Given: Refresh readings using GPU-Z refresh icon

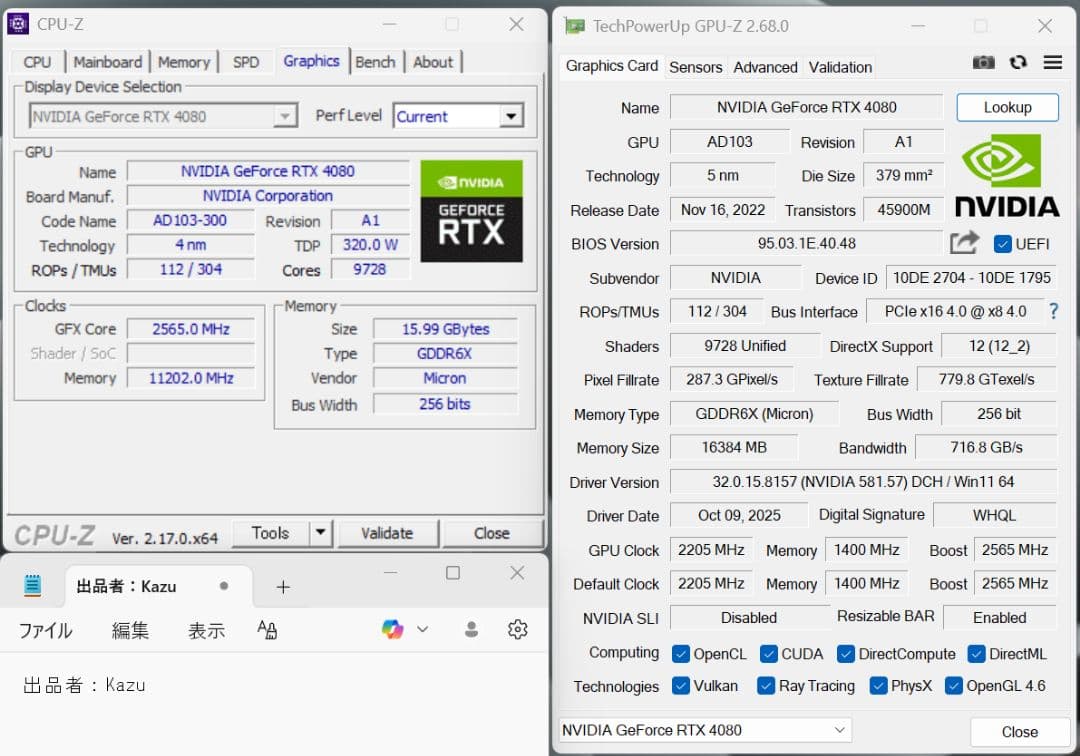Looking at the screenshot, I should click(1018, 62).
